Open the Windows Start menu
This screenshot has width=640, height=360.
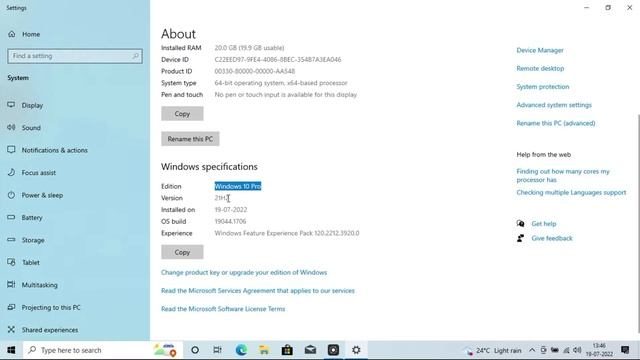11,350
